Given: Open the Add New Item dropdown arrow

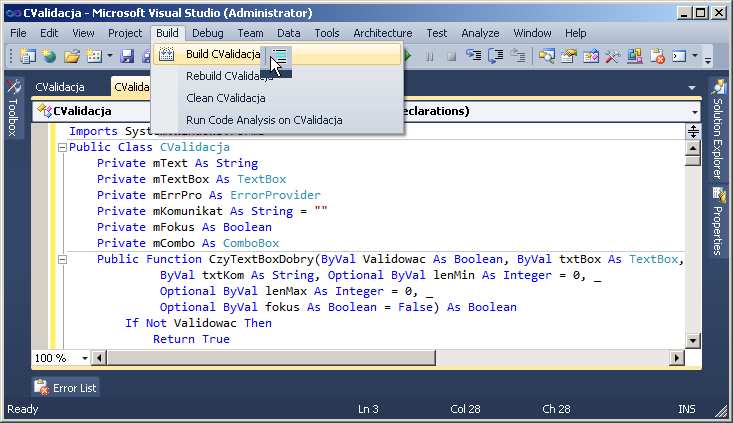Looking at the screenshot, I should pos(109,56).
